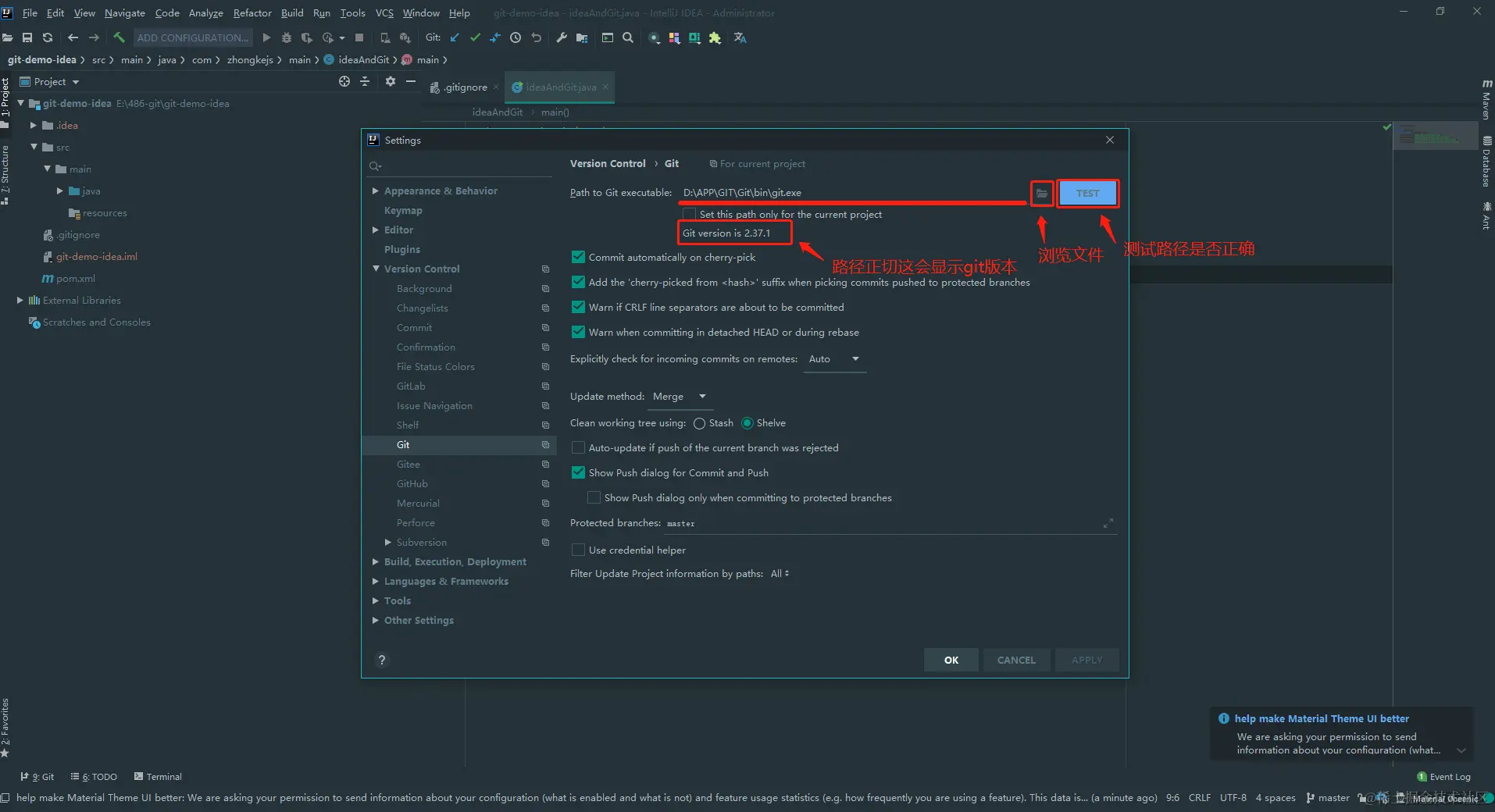Open Project Structure folder icon in toolbar

click(582, 37)
